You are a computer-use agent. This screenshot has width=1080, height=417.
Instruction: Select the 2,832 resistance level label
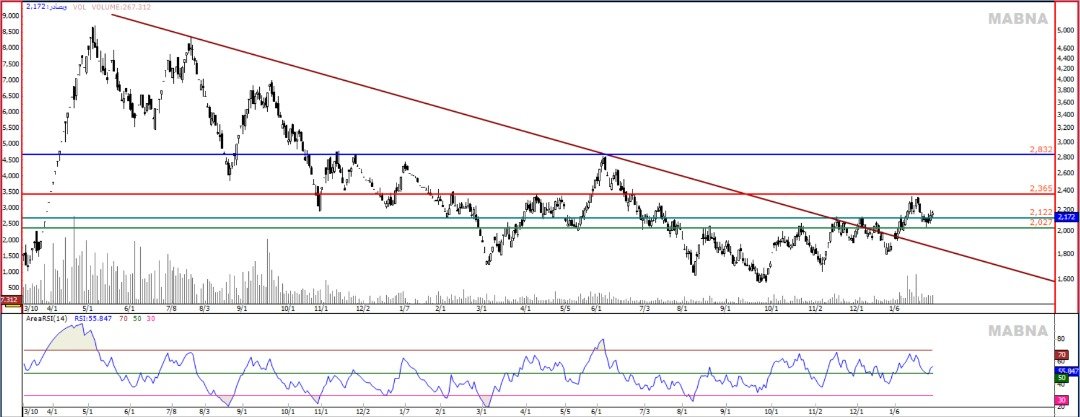pos(1040,149)
